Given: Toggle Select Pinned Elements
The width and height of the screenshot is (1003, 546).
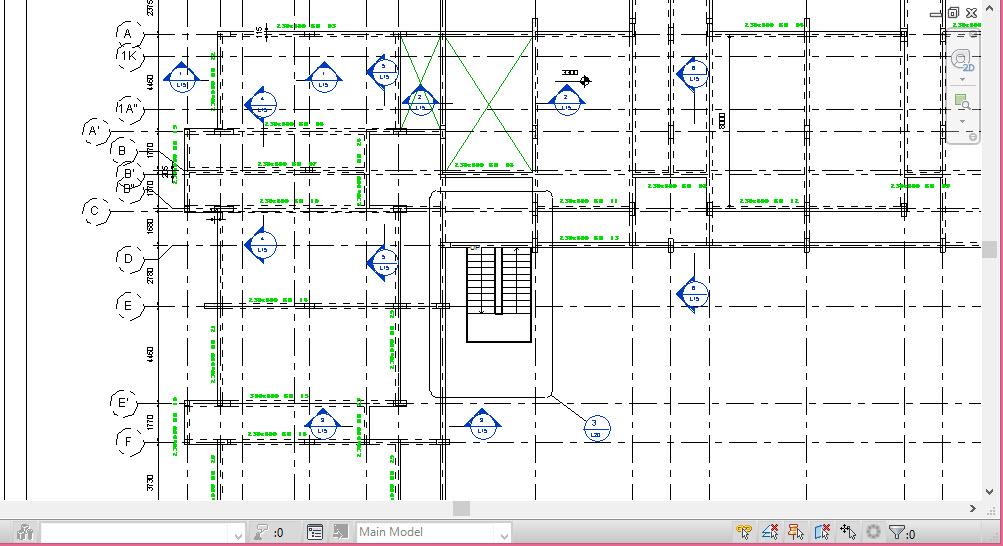Looking at the screenshot, I should click(x=796, y=532).
